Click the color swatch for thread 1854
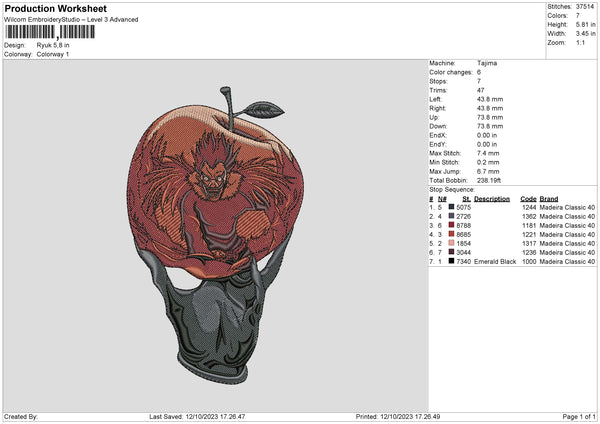The image size is (600, 424). coord(451,243)
